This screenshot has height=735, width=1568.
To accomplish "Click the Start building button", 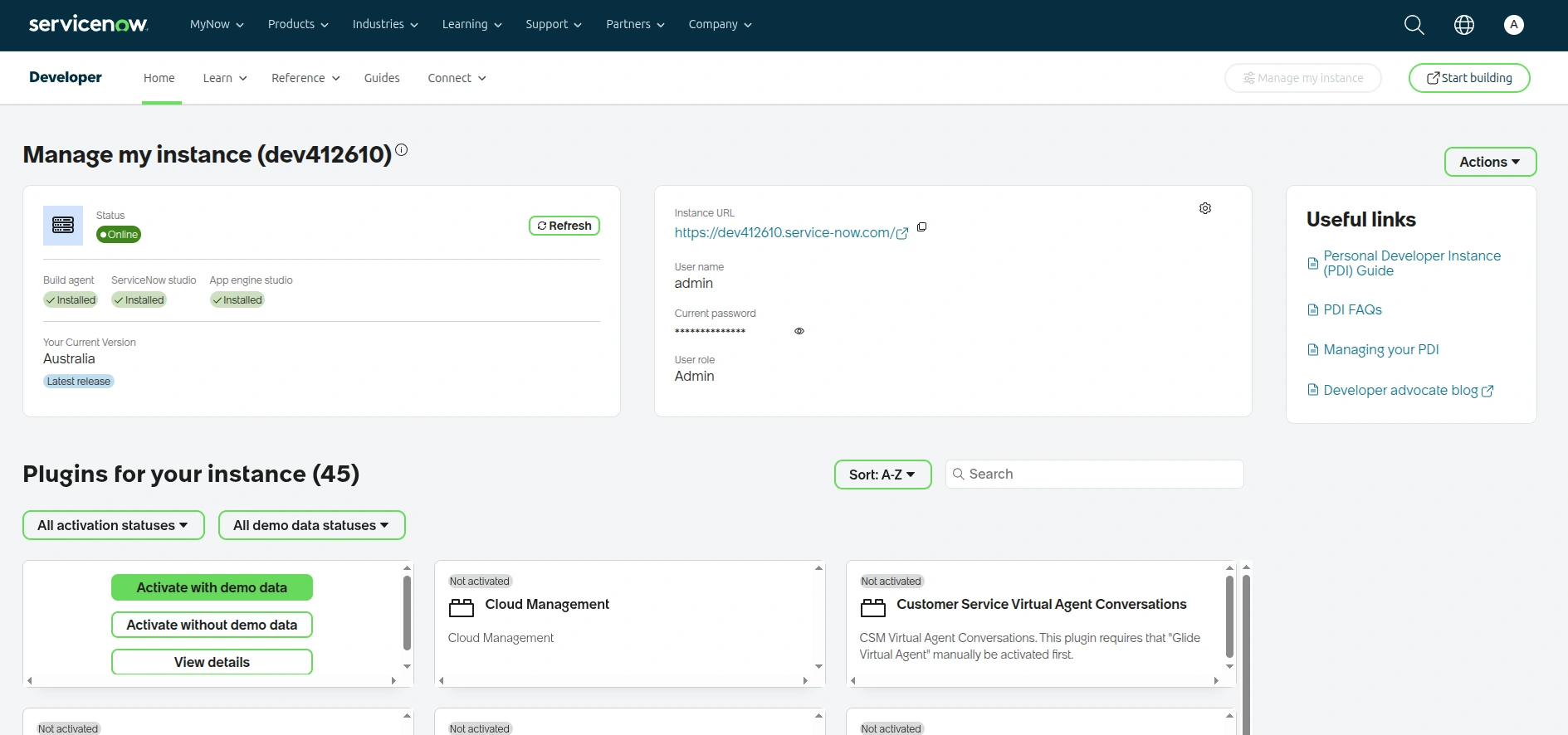I will pyautogui.click(x=1469, y=78).
